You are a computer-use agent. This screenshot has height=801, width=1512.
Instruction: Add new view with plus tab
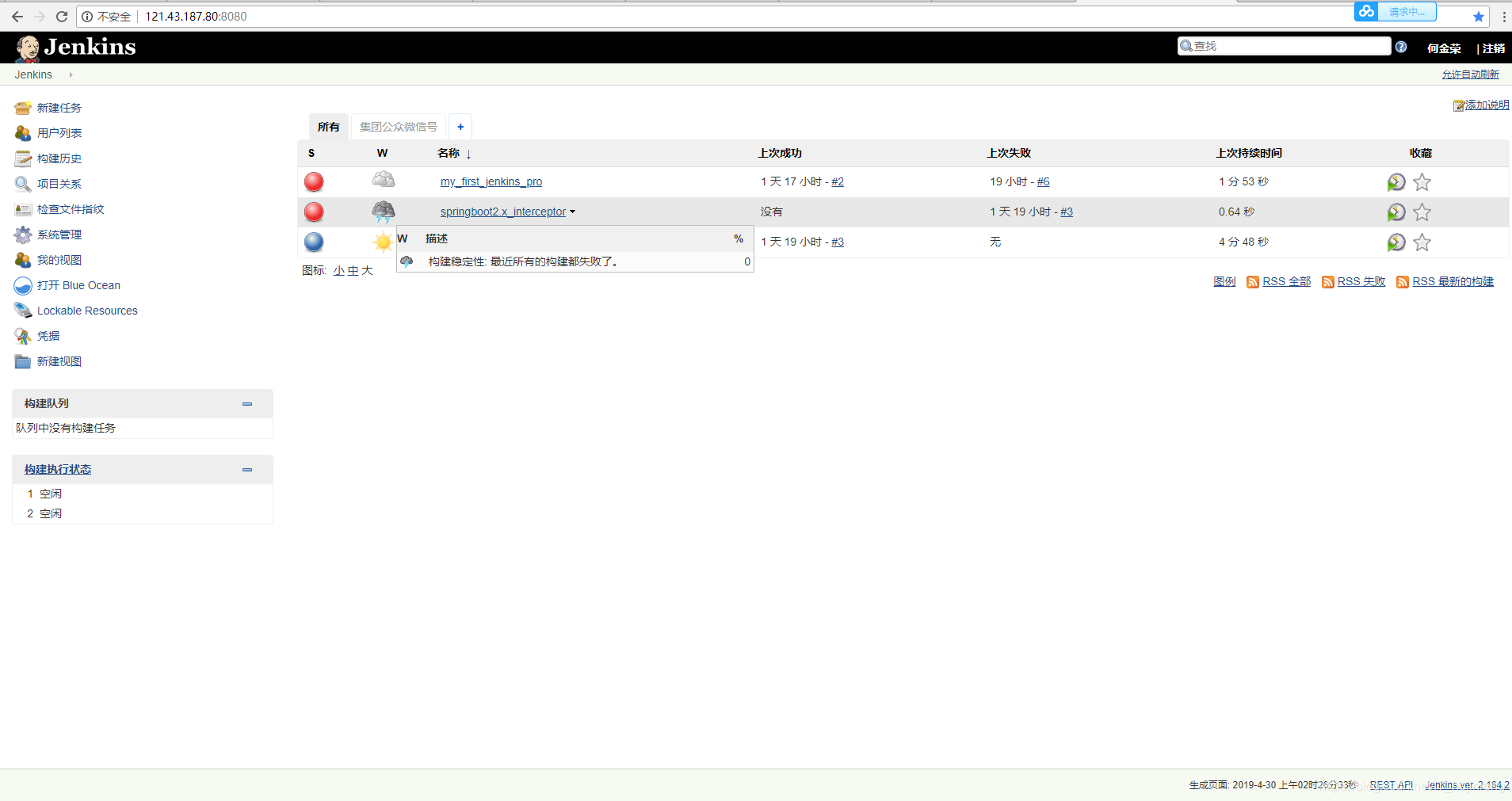click(460, 127)
